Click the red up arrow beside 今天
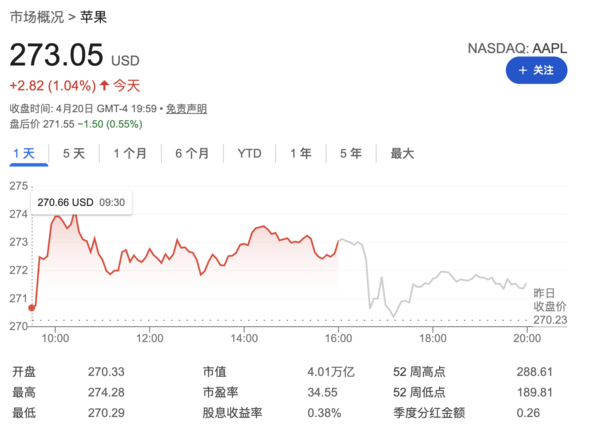Image resolution: width=600 pixels, height=435 pixels. pyautogui.click(x=105, y=86)
